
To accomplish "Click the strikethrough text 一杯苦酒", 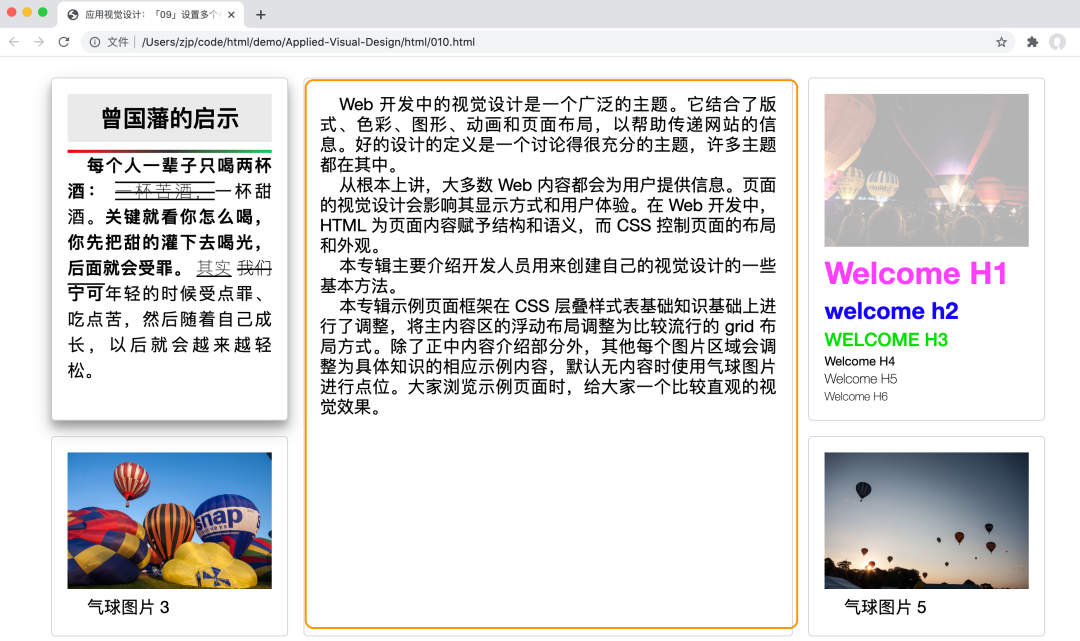I will 165,191.
